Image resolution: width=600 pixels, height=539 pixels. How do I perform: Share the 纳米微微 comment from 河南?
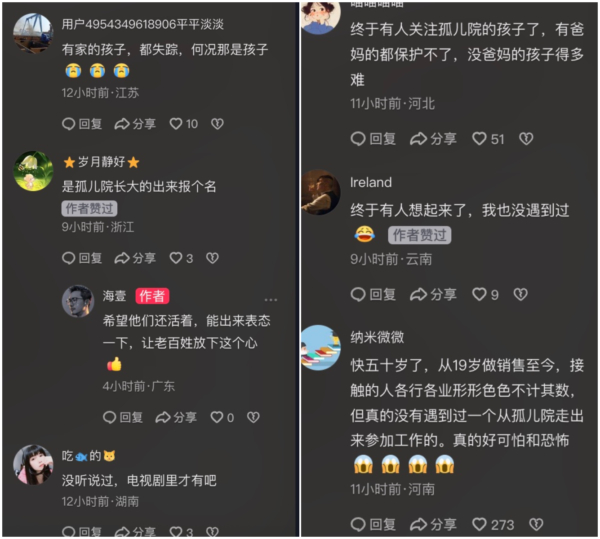point(433,524)
